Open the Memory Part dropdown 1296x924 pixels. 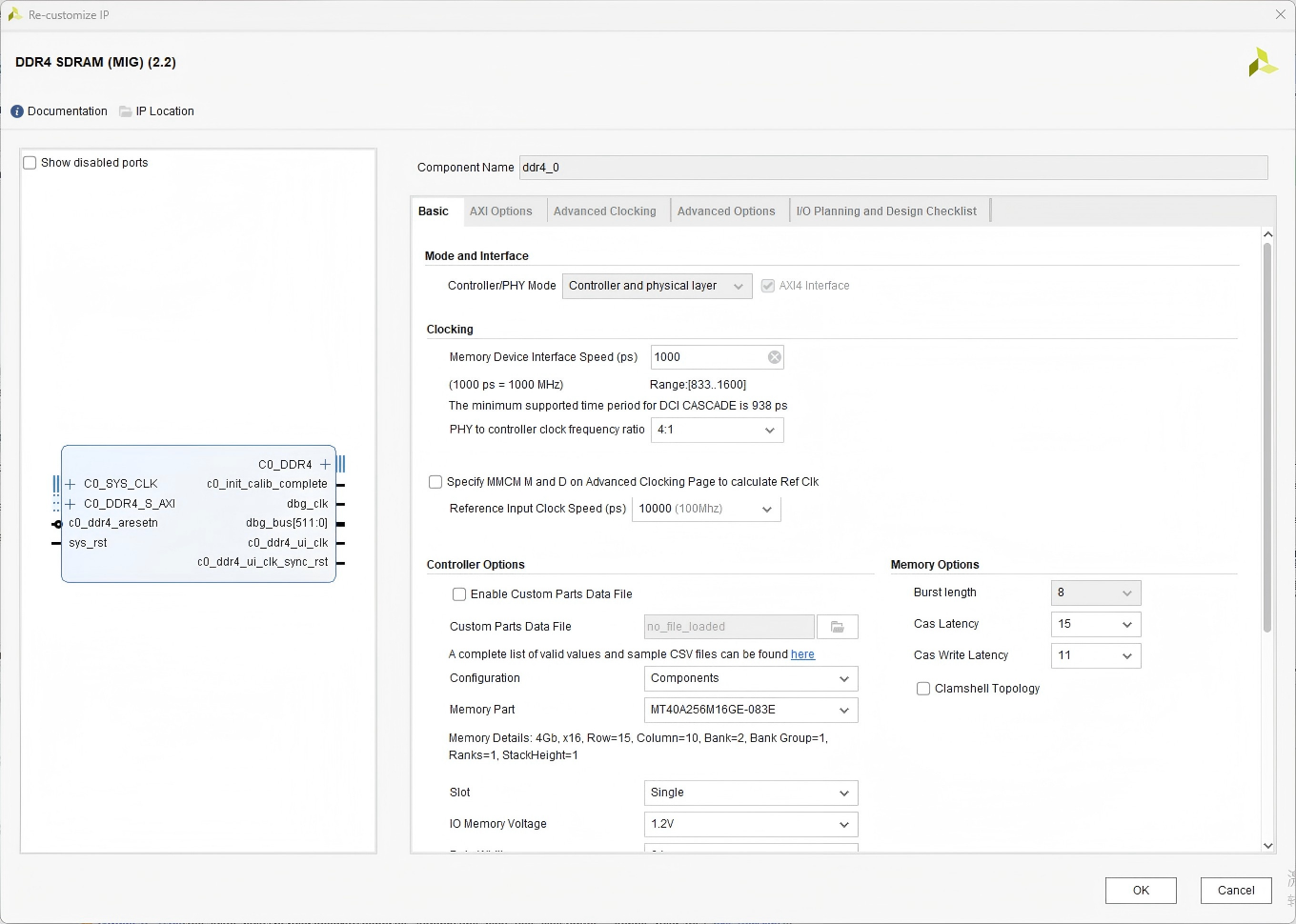751,710
